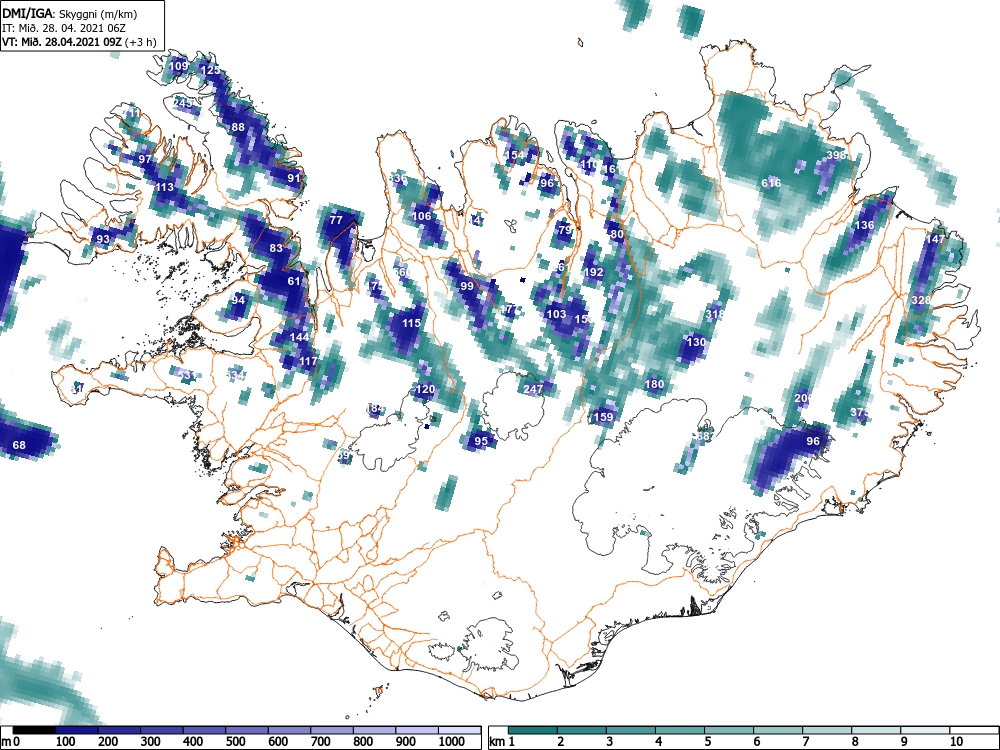
Task: Click the visibility value '110' on the map
Action: [589, 165]
